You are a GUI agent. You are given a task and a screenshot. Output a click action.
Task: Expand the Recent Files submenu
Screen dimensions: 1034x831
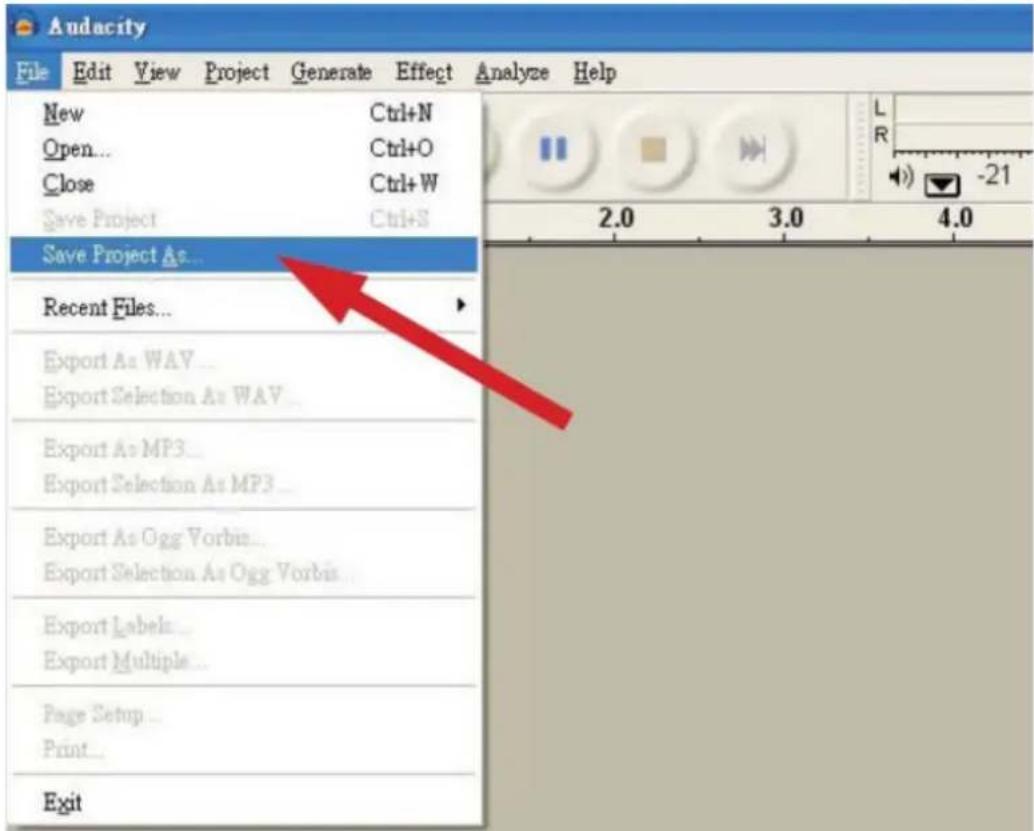tap(244, 307)
